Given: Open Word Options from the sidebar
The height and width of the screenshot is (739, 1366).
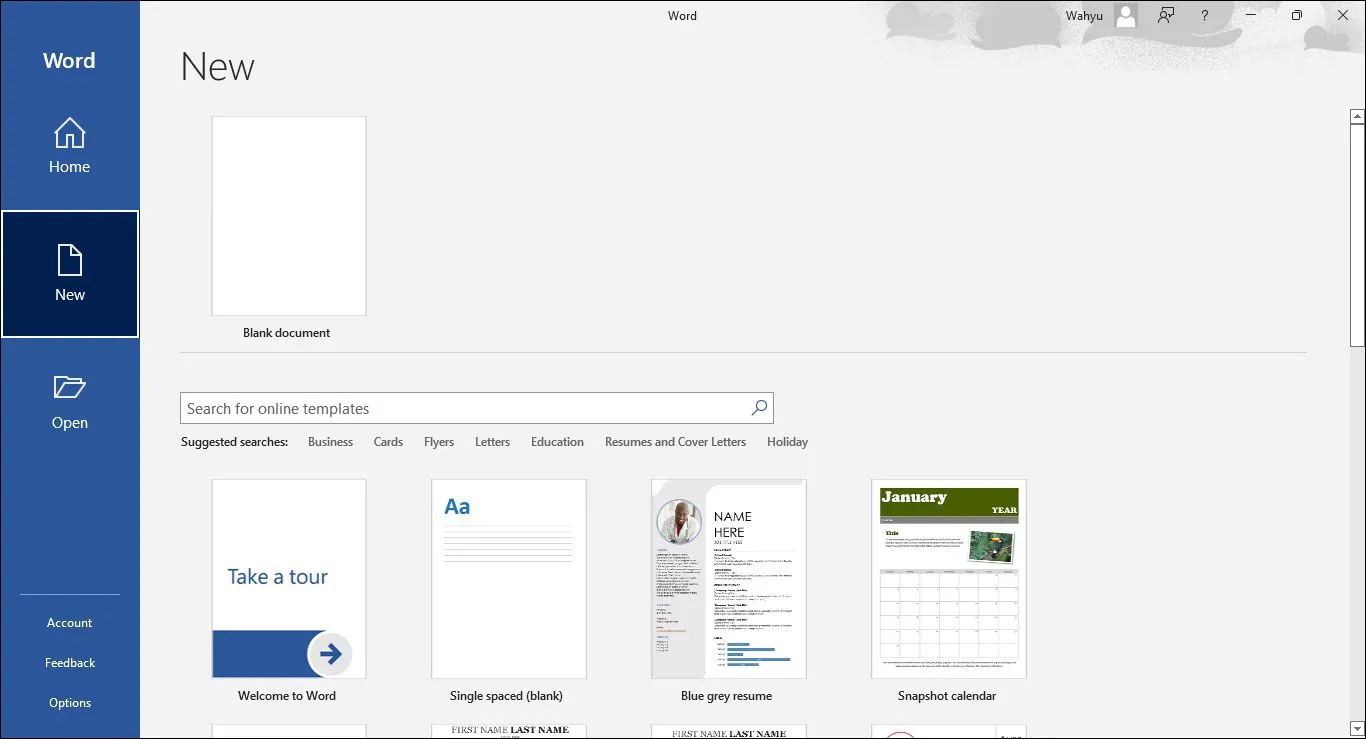Looking at the screenshot, I should click(x=69, y=702).
